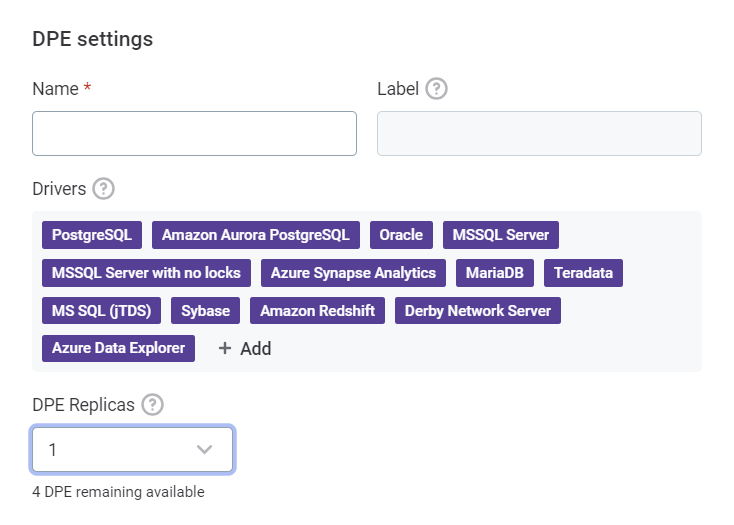Screen dimensions: 734x525
Task: Click the help icon beside DPE Replicas
Action: (x=152, y=404)
